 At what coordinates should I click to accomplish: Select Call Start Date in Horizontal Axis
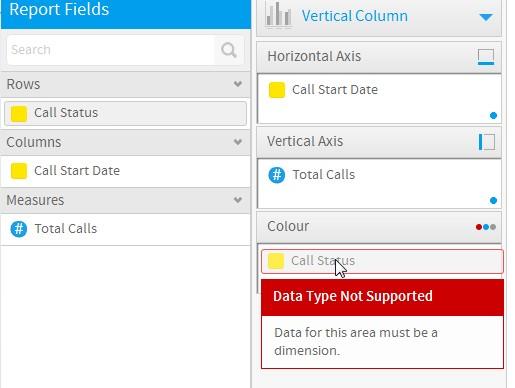[335, 90]
